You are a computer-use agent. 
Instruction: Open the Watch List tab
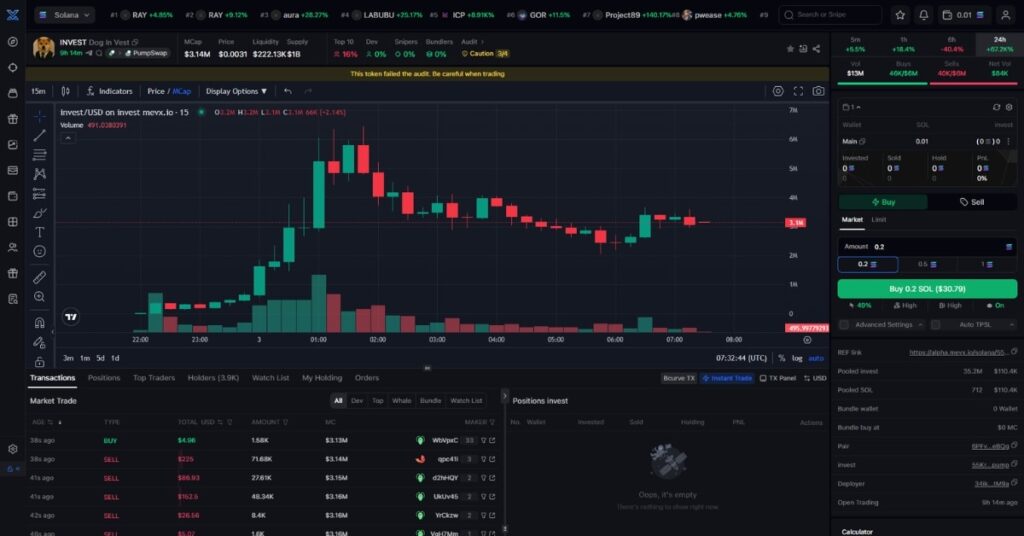click(x=270, y=378)
